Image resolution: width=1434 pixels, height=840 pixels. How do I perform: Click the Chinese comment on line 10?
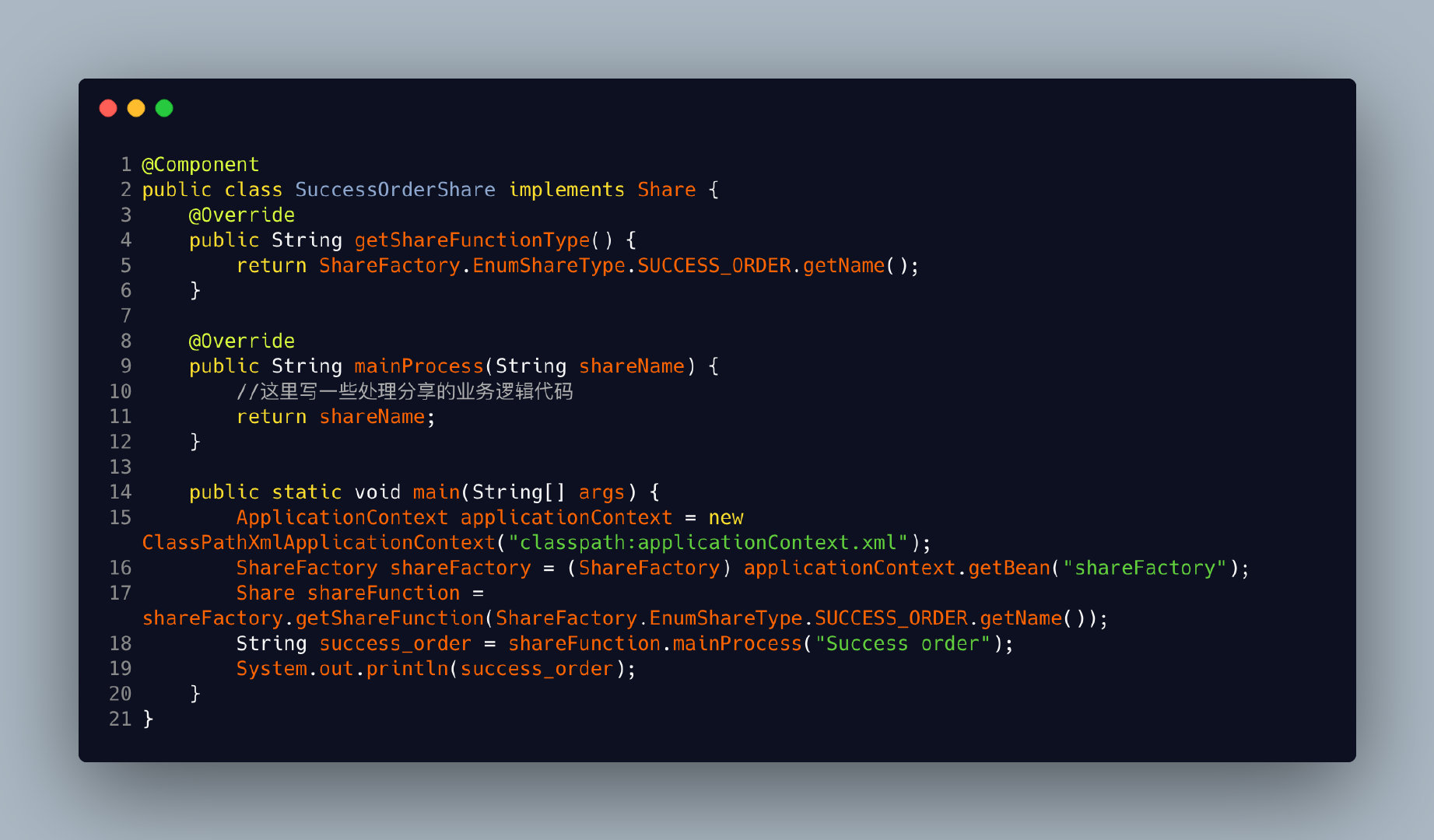pyautogui.click(x=405, y=391)
